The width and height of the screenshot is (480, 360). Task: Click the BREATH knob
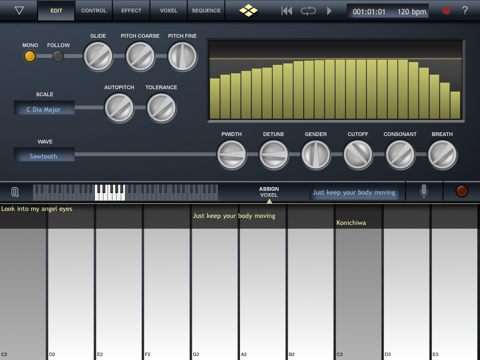(x=442, y=155)
